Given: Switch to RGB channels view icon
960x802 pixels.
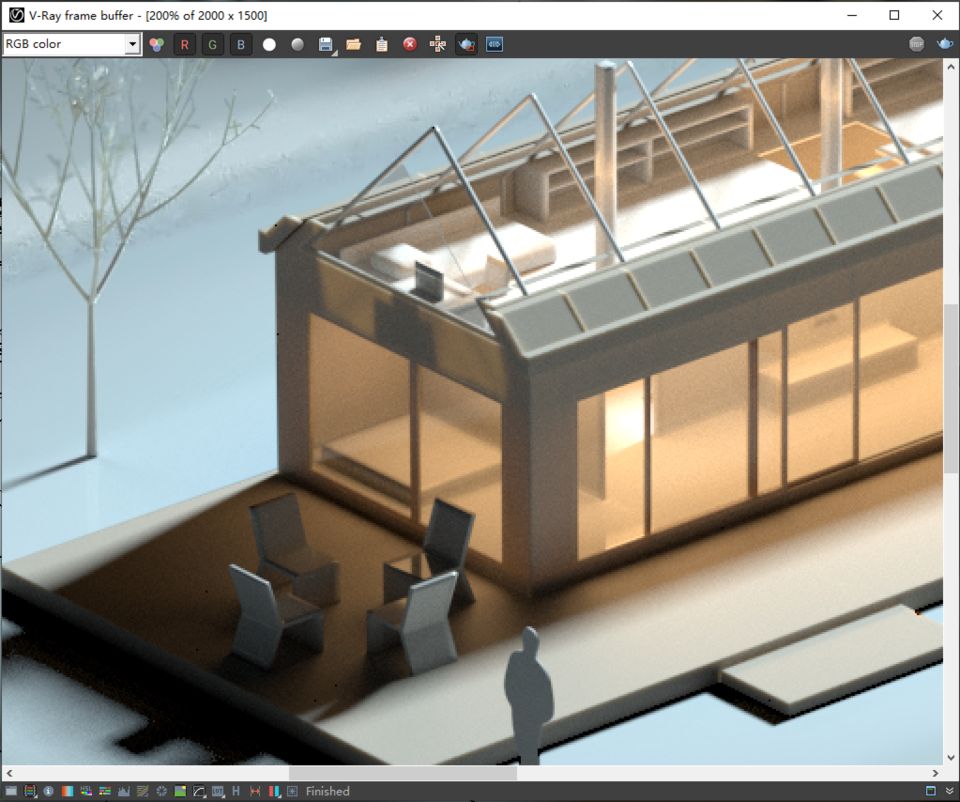Looking at the screenshot, I should [x=157, y=44].
